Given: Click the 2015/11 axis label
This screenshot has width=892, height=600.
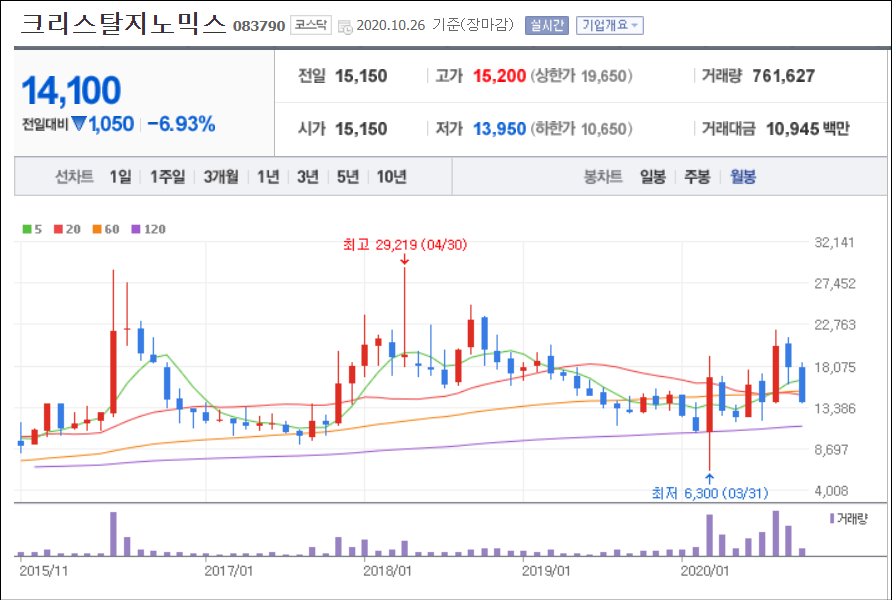Looking at the screenshot, I should pos(43,571).
